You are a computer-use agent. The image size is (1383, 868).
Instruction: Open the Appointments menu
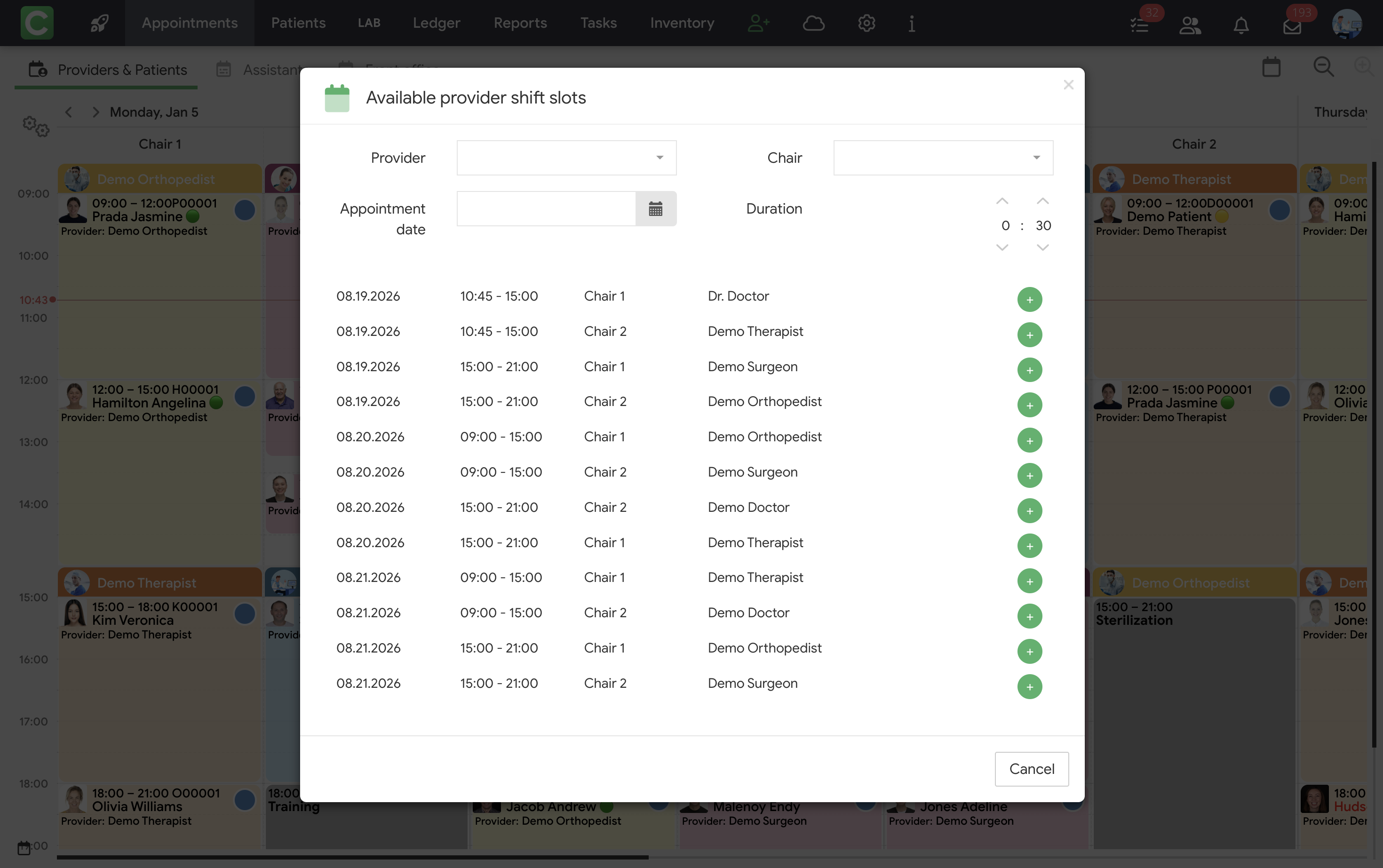[190, 23]
